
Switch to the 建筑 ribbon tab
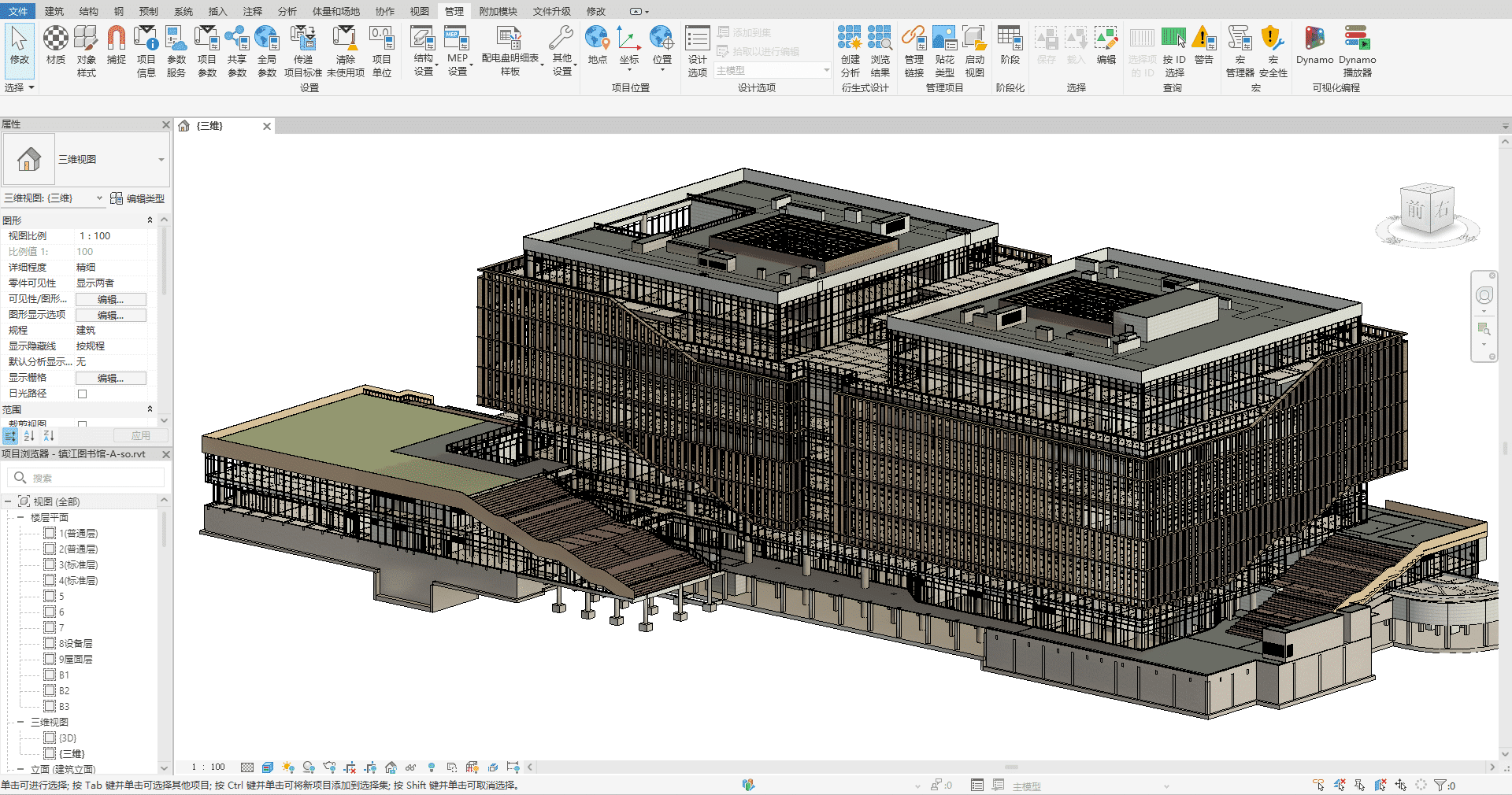pyautogui.click(x=54, y=11)
